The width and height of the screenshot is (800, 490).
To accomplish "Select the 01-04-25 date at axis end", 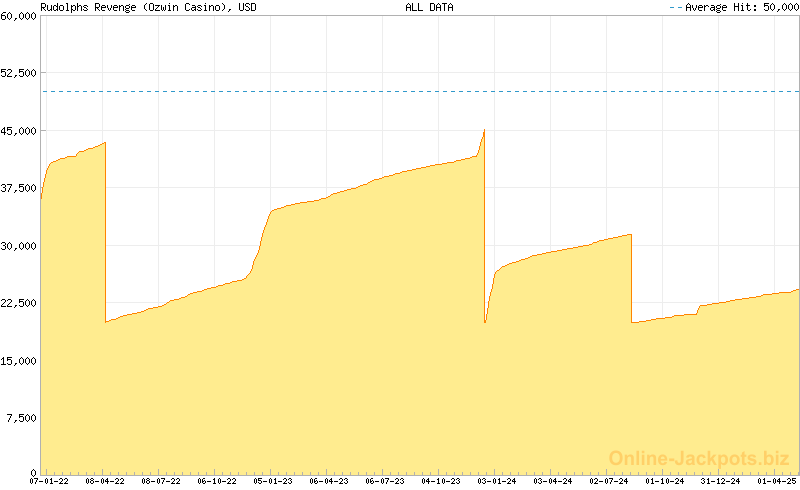I will pyautogui.click(x=777, y=481).
